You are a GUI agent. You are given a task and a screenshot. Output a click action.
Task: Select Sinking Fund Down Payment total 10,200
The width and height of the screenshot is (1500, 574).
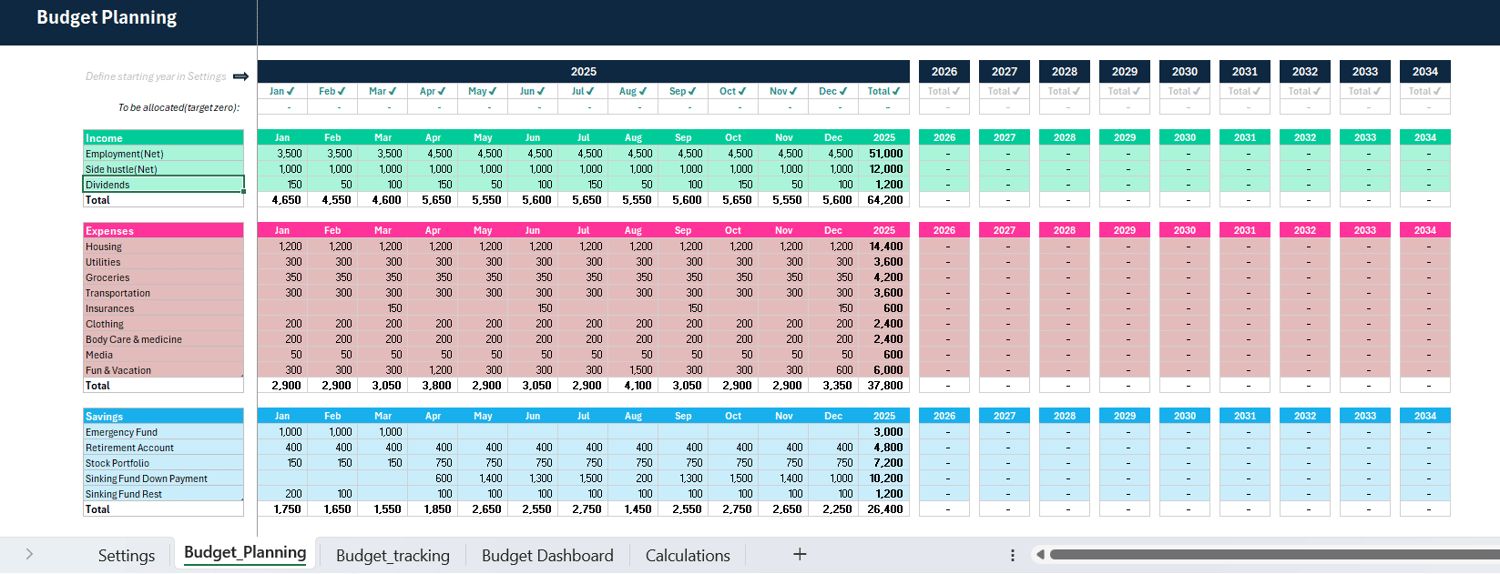pyautogui.click(x=885, y=478)
